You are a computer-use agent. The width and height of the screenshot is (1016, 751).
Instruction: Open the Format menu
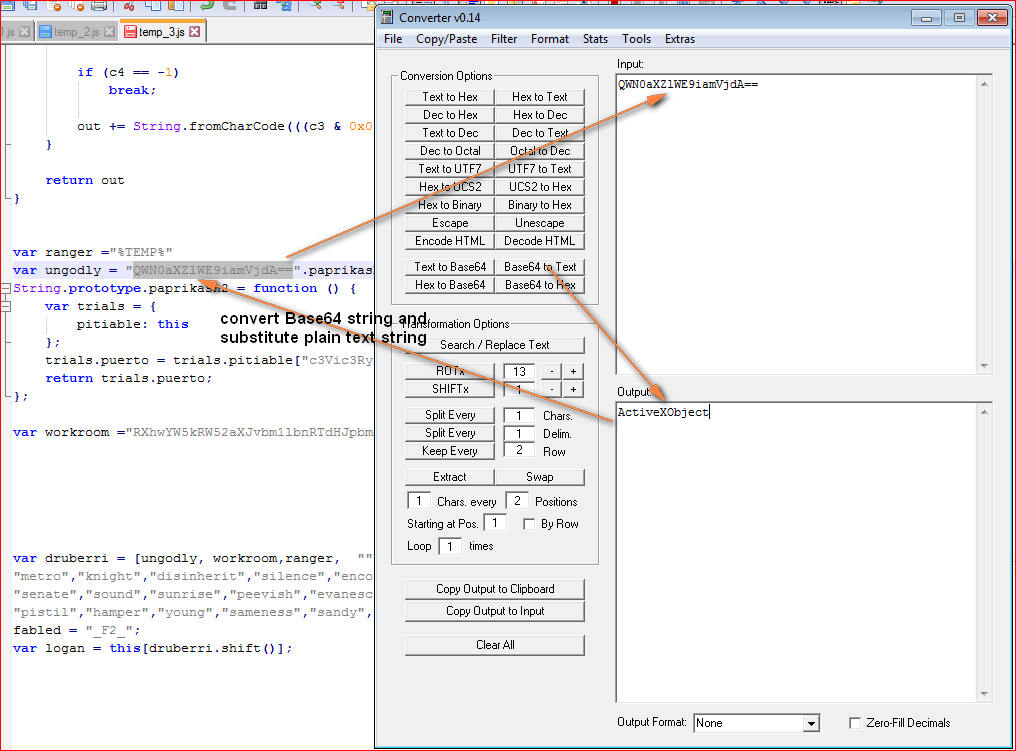click(x=550, y=39)
